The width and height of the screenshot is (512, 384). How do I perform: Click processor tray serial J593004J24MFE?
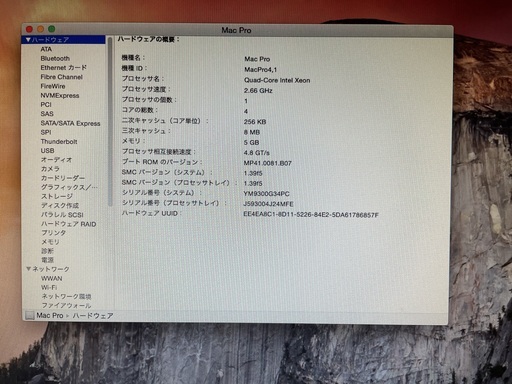[x=268, y=204]
